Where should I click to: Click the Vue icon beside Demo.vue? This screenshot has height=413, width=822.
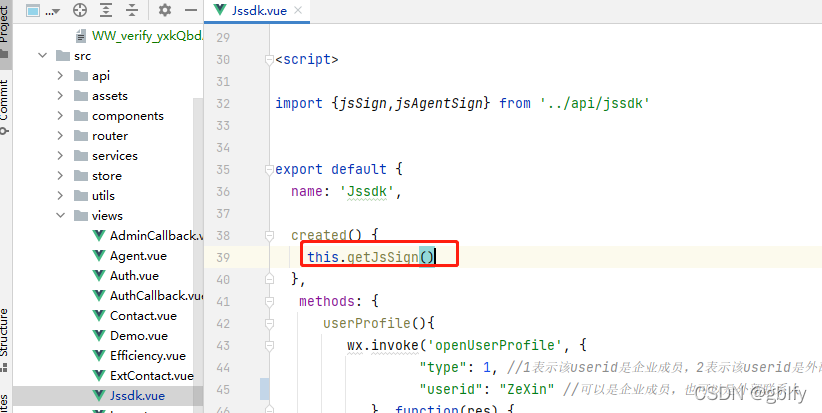[x=98, y=335]
